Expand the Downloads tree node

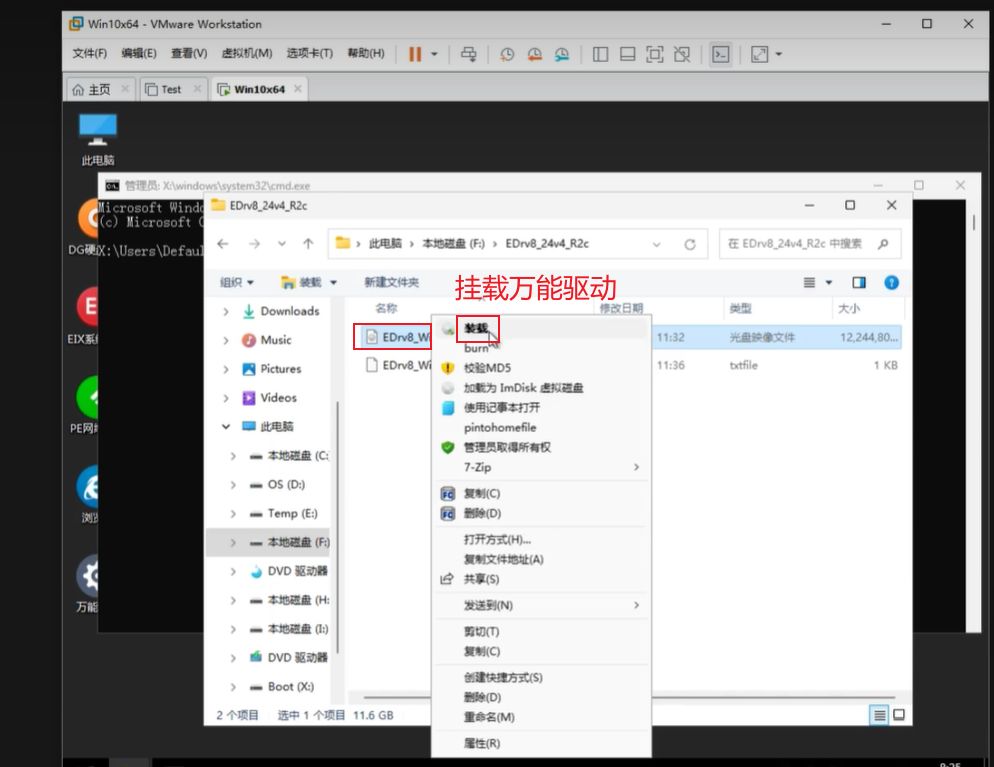tap(226, 312)
